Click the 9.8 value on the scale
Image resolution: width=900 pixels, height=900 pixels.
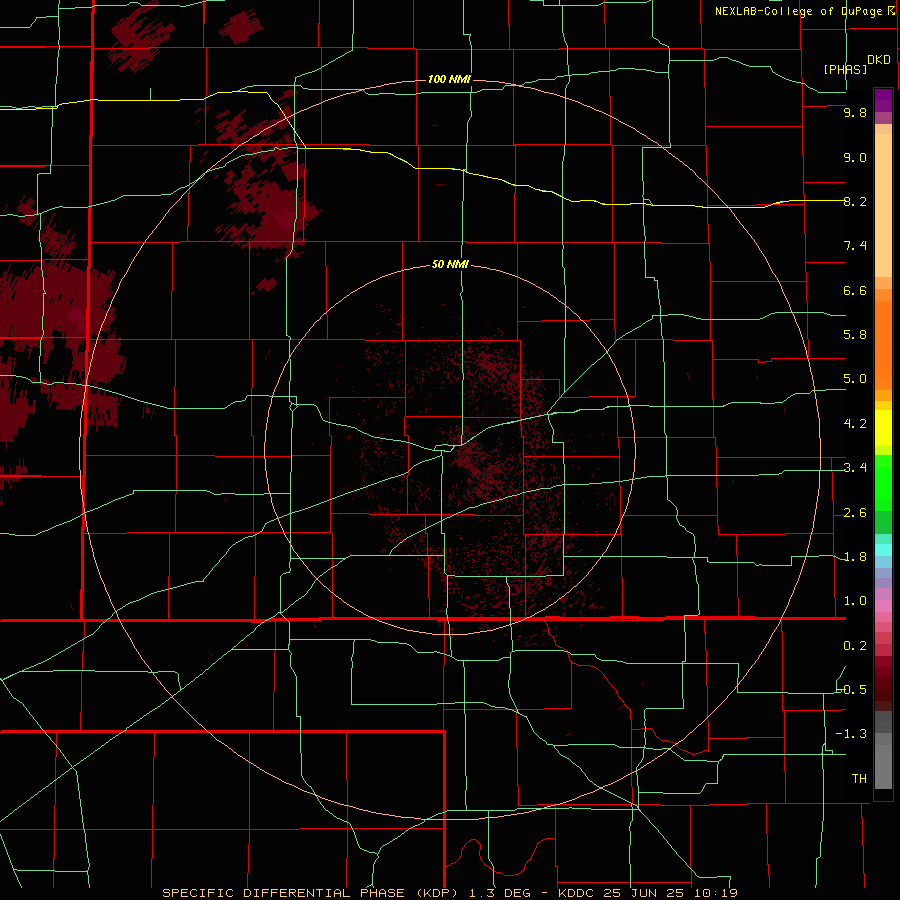coord(855,112)
